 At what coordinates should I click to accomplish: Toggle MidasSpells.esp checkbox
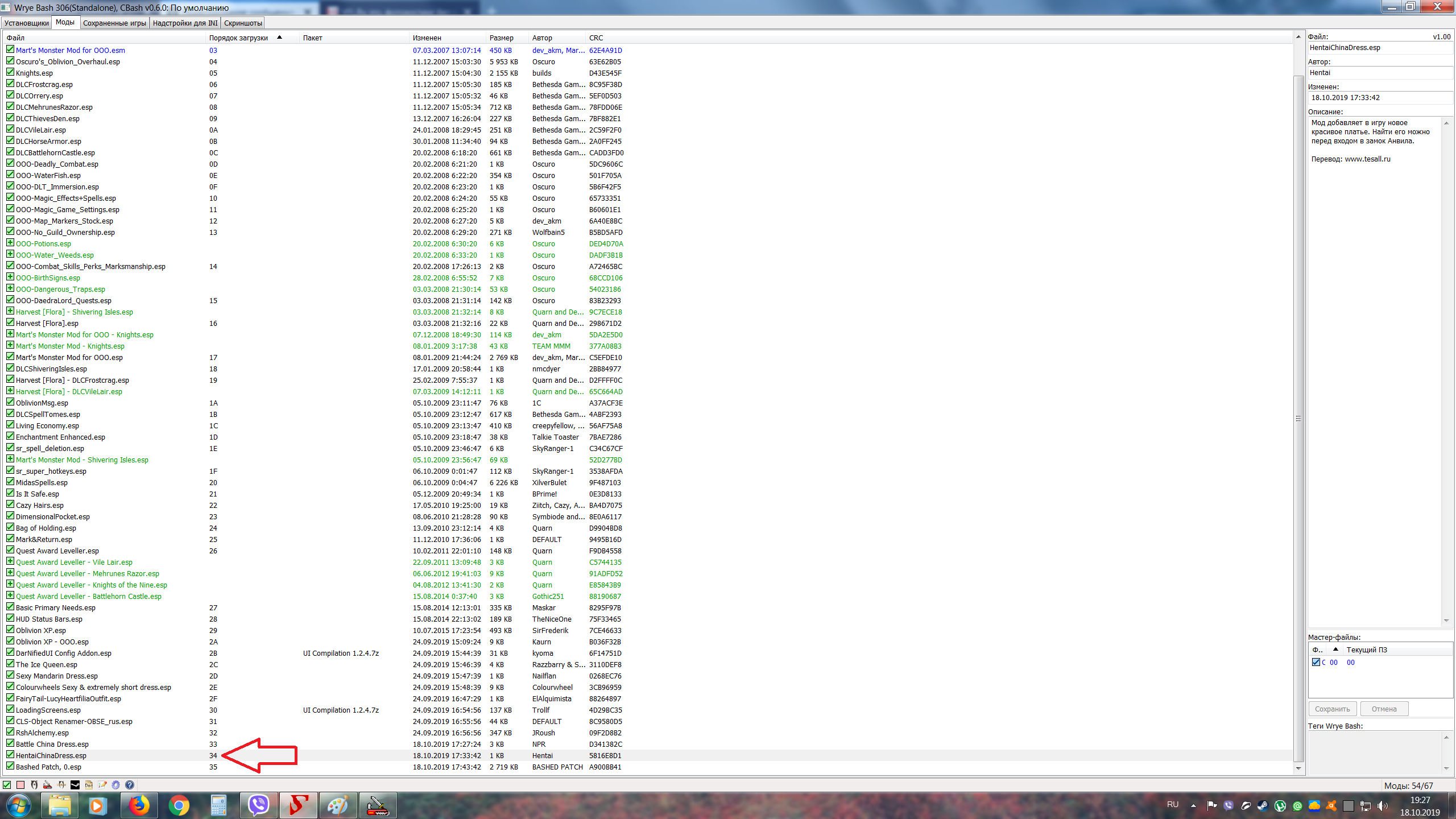tap(10, 482)
